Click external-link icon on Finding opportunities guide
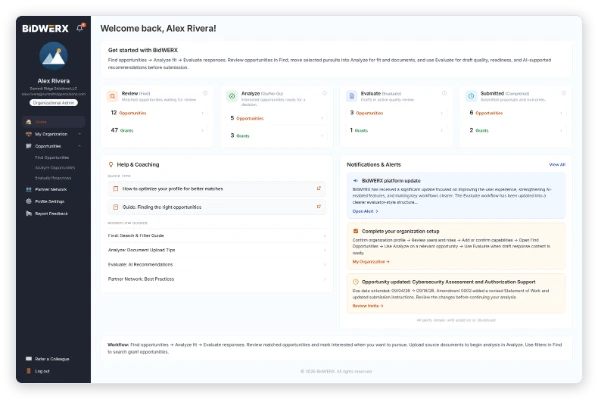Viewport: 598px width, 399px height. coord(319,207)
